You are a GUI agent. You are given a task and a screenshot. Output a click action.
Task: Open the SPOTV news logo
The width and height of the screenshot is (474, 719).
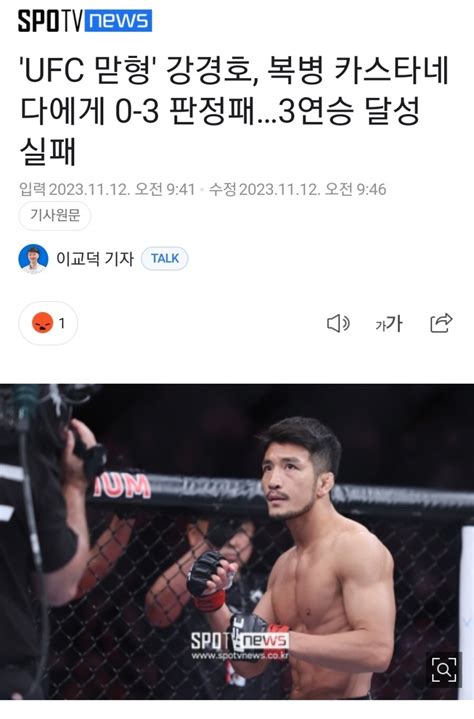pos(85,21)
